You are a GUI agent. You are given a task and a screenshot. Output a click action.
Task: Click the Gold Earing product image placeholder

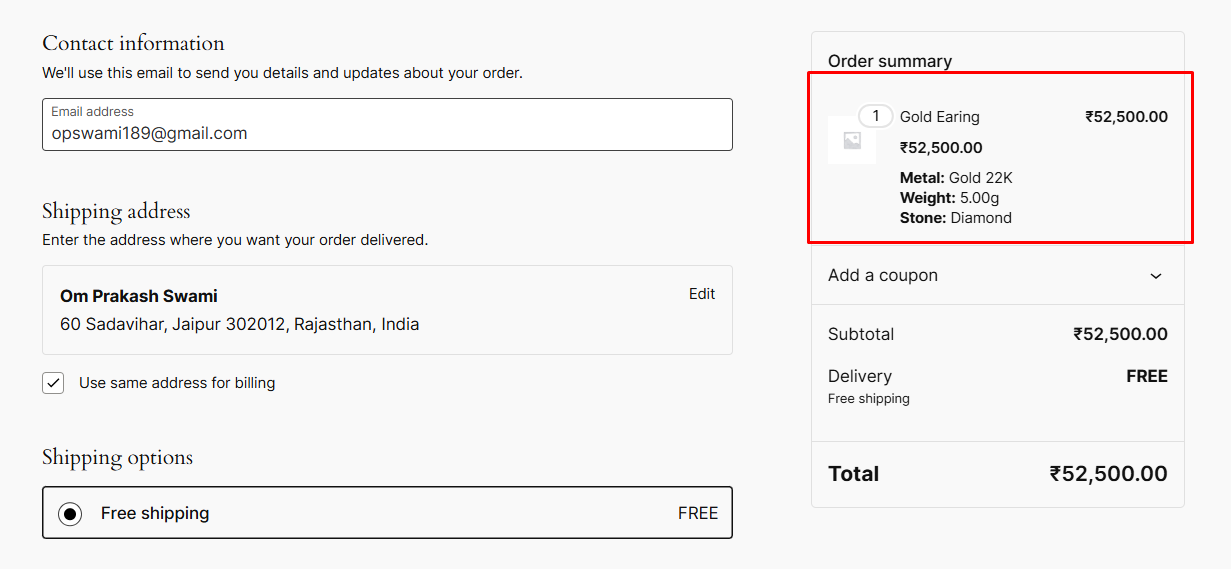point(852,140)
